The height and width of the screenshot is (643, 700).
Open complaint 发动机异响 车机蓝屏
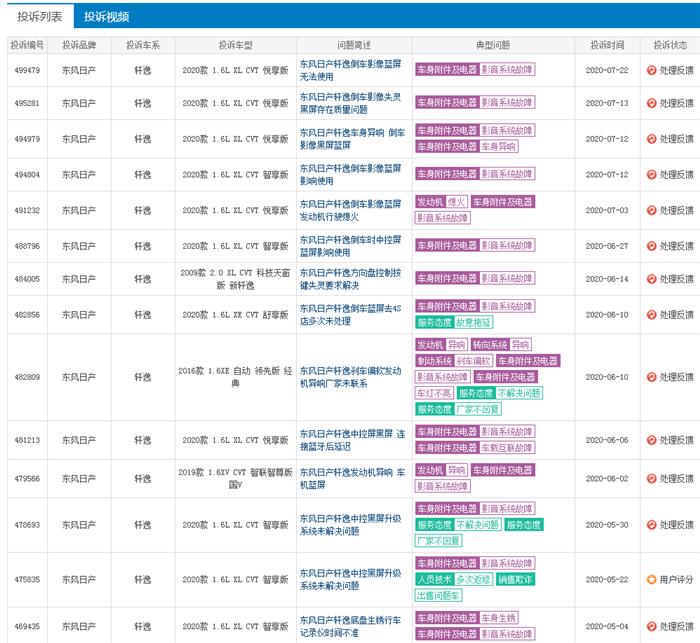coord(352,478)
